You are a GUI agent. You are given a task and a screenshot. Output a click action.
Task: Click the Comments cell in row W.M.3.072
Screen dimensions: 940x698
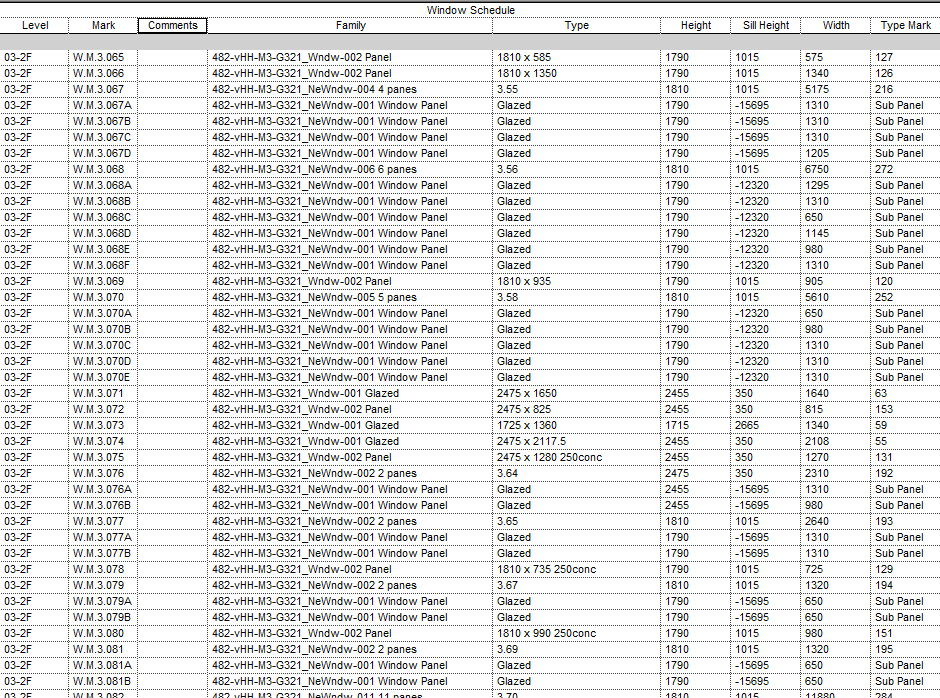tap(173, 409)
